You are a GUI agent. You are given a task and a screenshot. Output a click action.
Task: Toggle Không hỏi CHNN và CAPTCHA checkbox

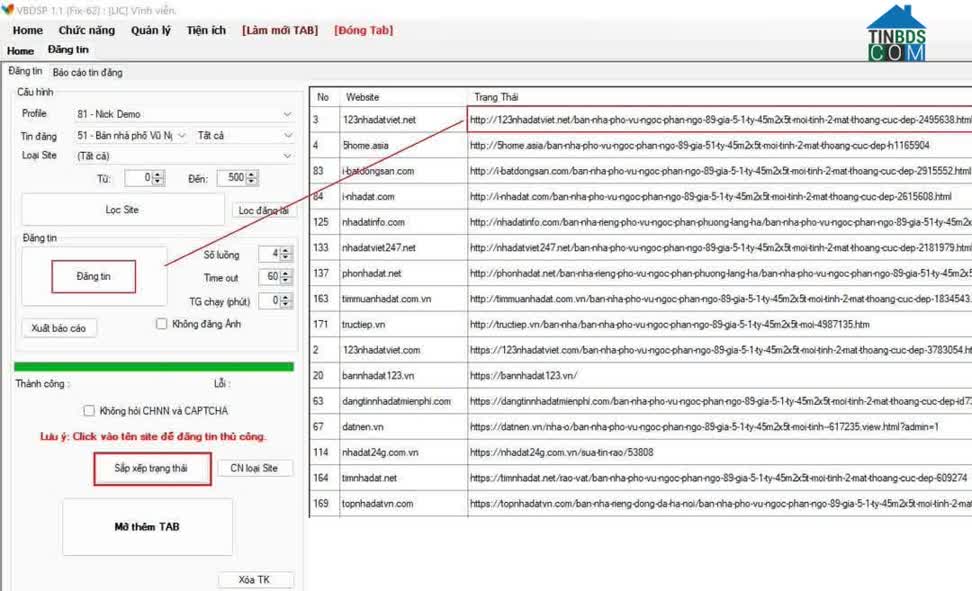(89, 411)
